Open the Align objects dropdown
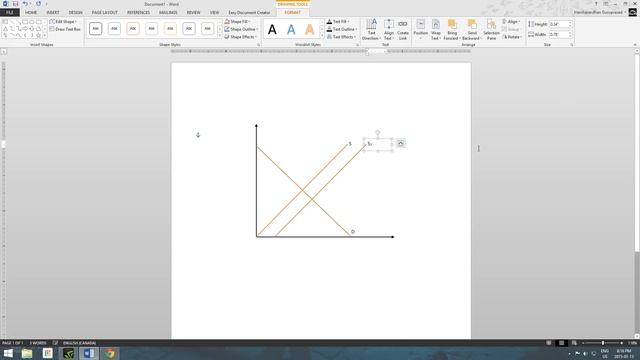640x360 pixels. (511, 21)
